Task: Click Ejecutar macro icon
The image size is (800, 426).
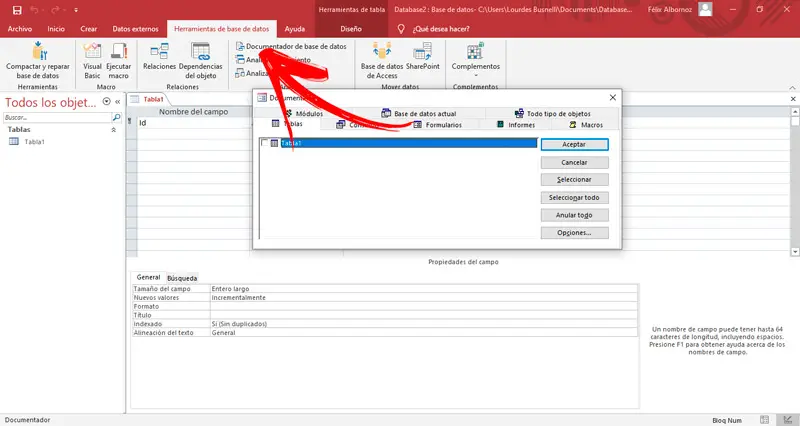Action: point(118,52)
